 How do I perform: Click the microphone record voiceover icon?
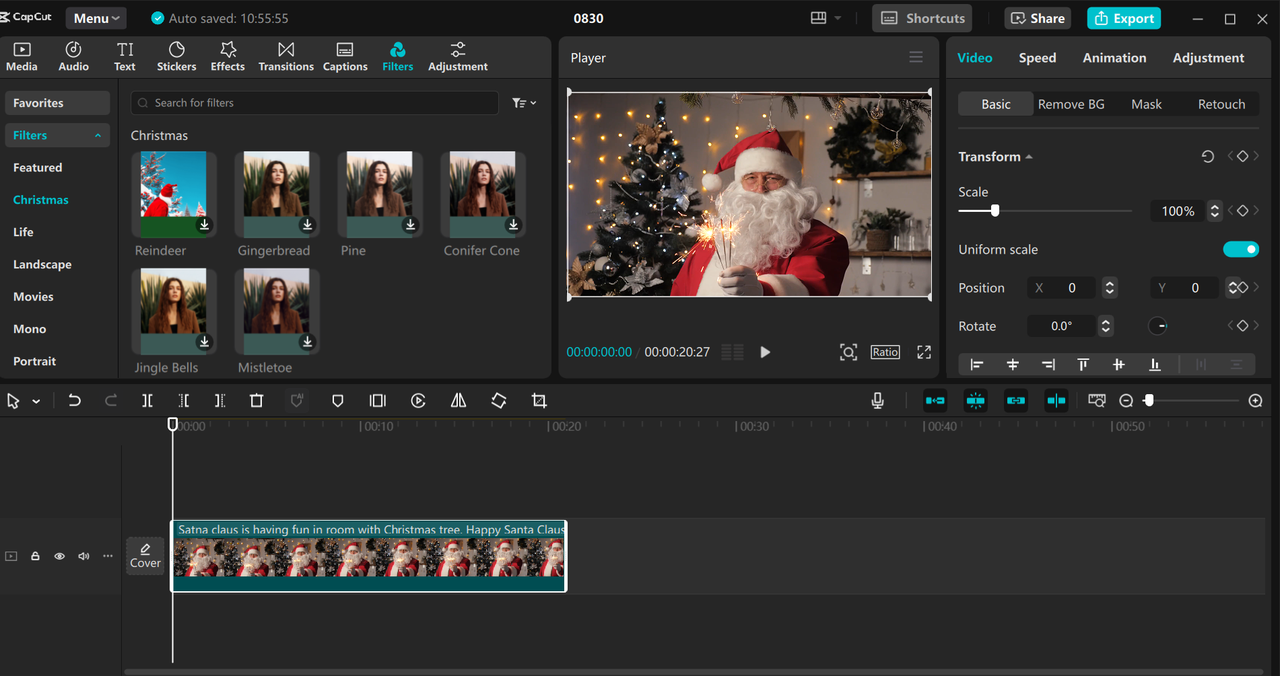pos(877,401)
